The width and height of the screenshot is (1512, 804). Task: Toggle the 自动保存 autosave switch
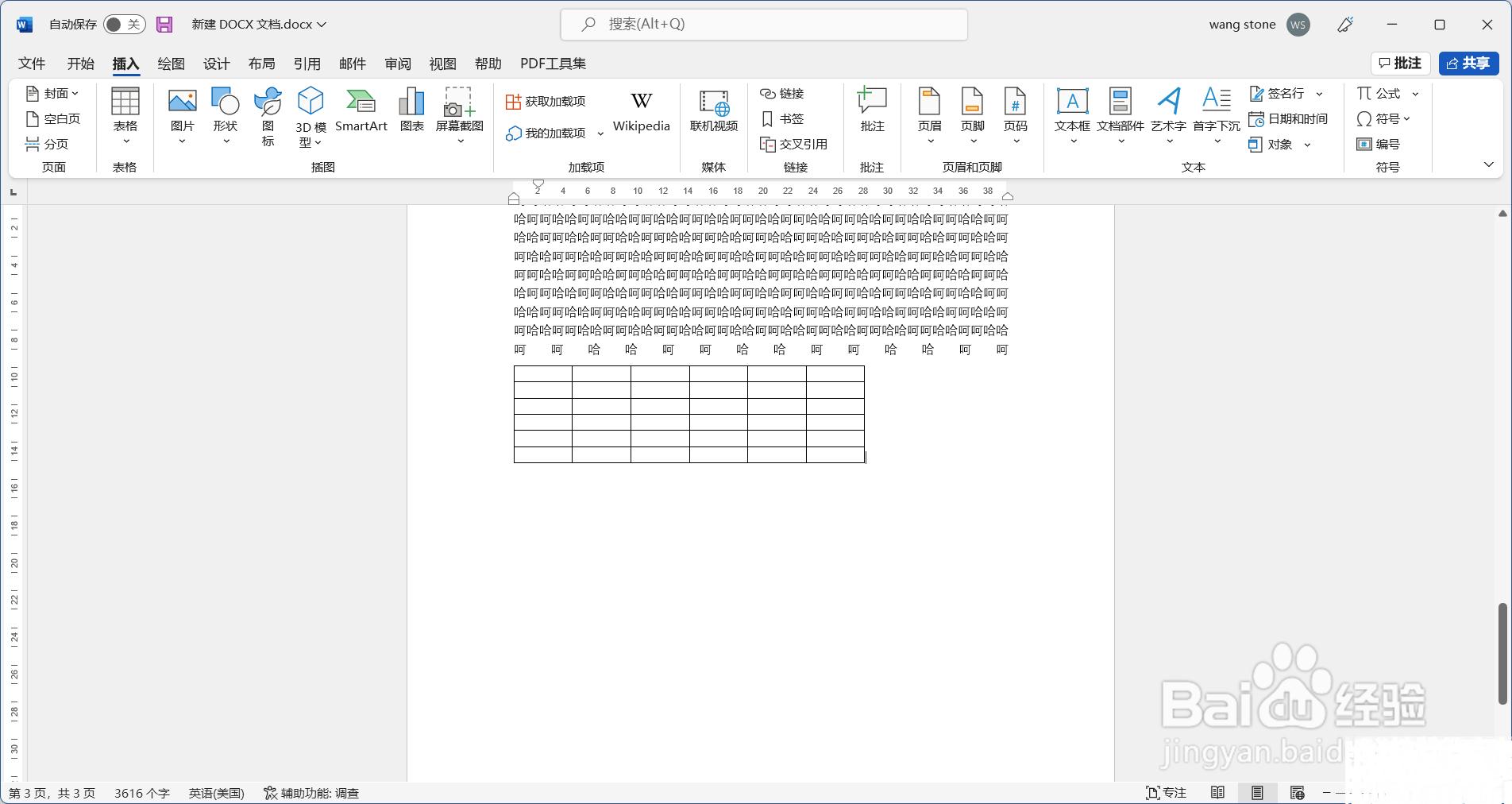point(125,25)
